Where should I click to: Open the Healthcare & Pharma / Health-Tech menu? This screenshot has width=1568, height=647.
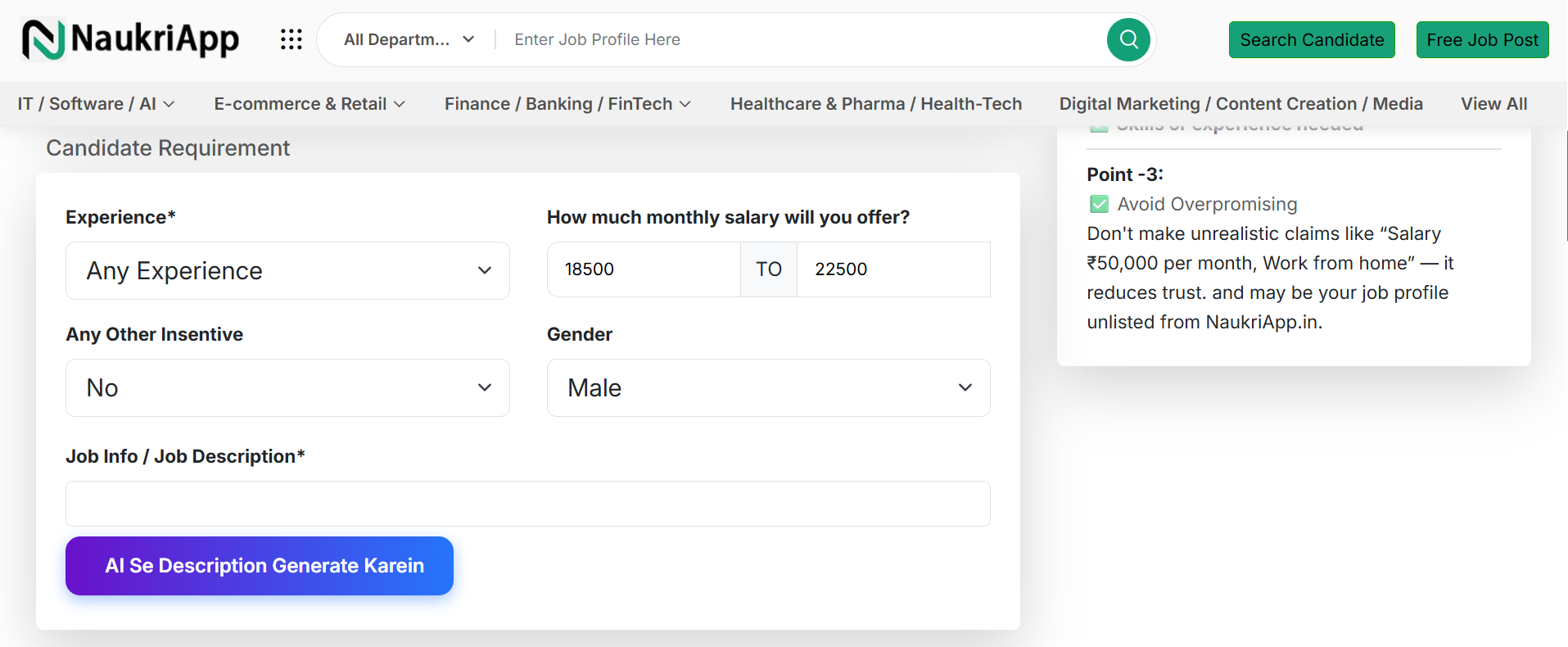pos(875,104)
